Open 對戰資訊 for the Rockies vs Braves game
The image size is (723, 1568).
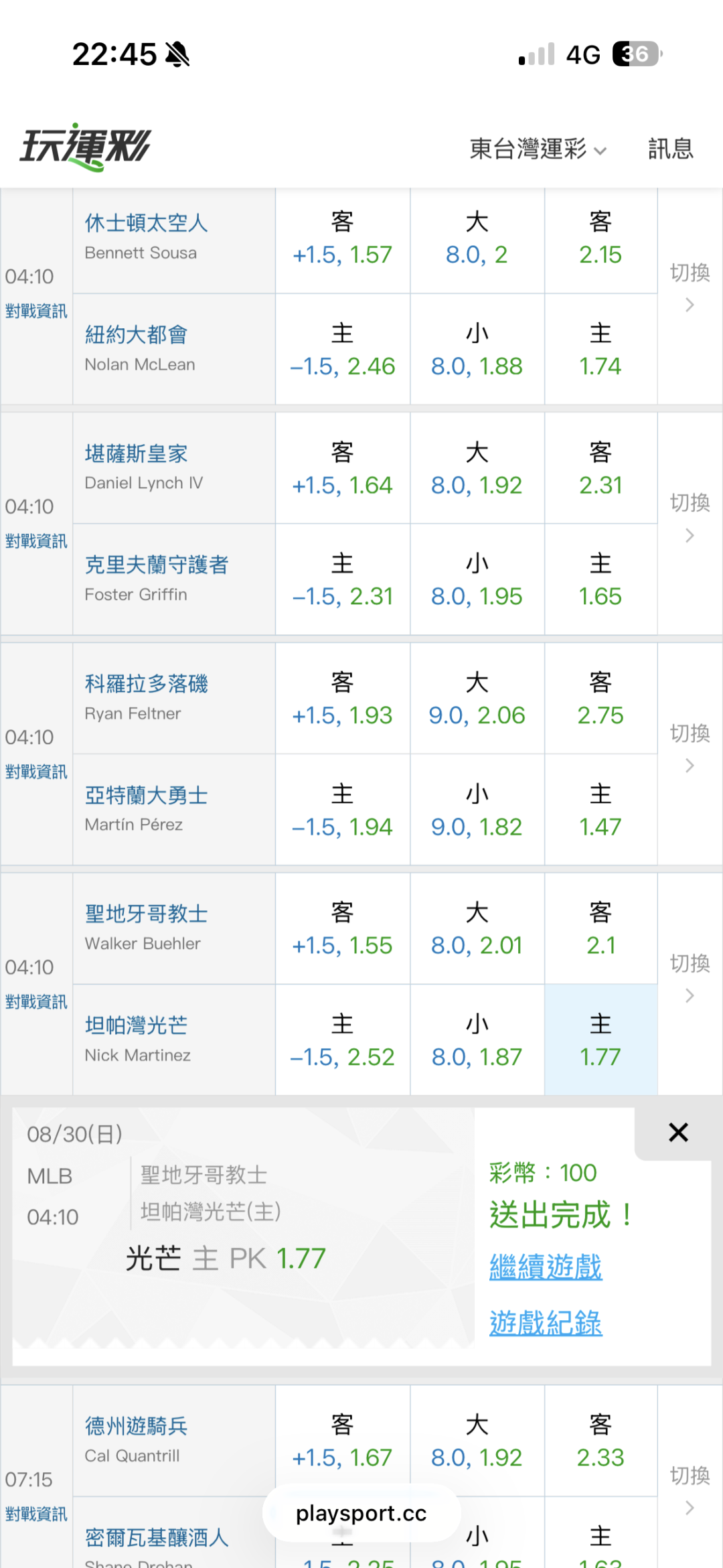[x=36, y=772]
